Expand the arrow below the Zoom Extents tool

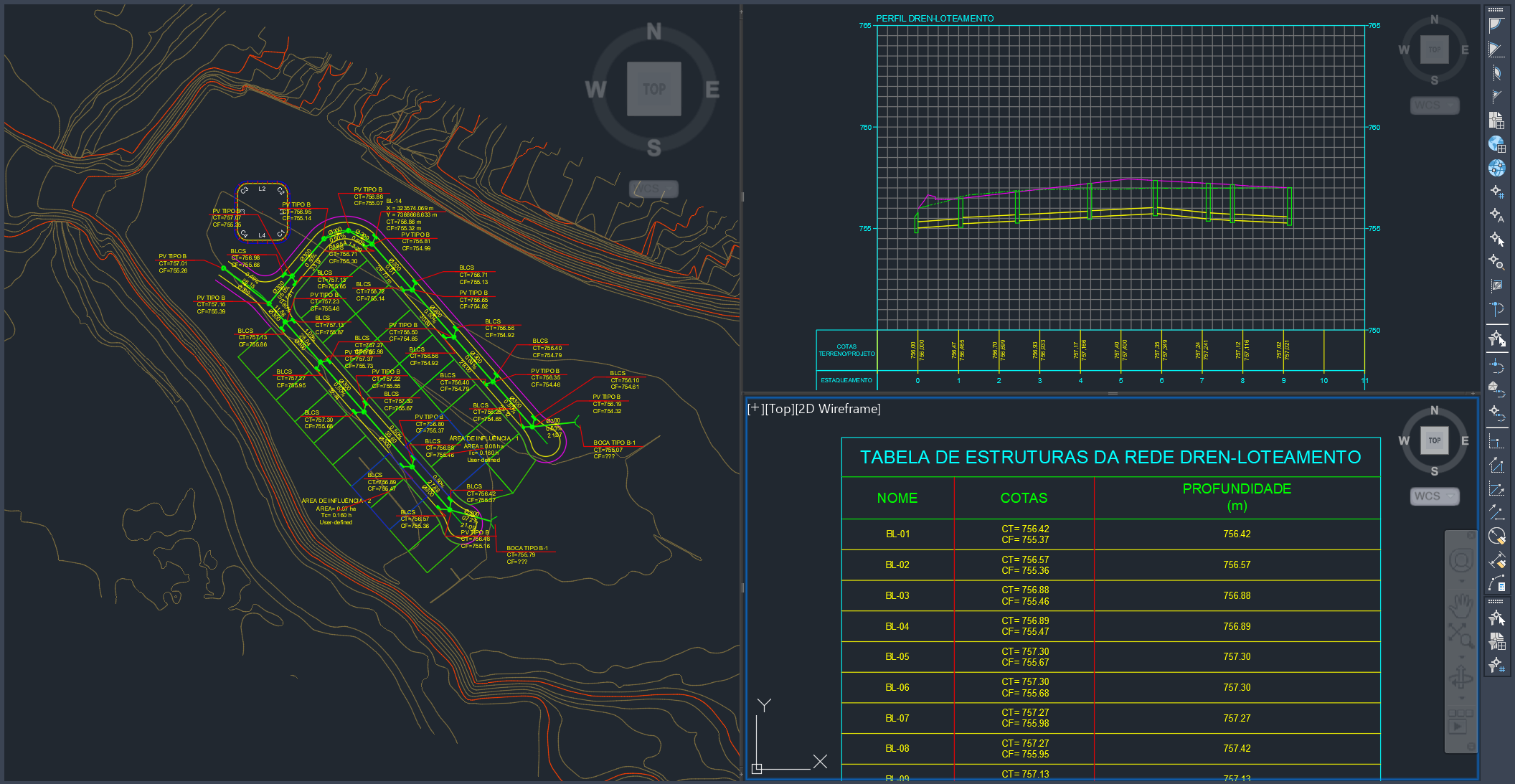(1461, 656)
